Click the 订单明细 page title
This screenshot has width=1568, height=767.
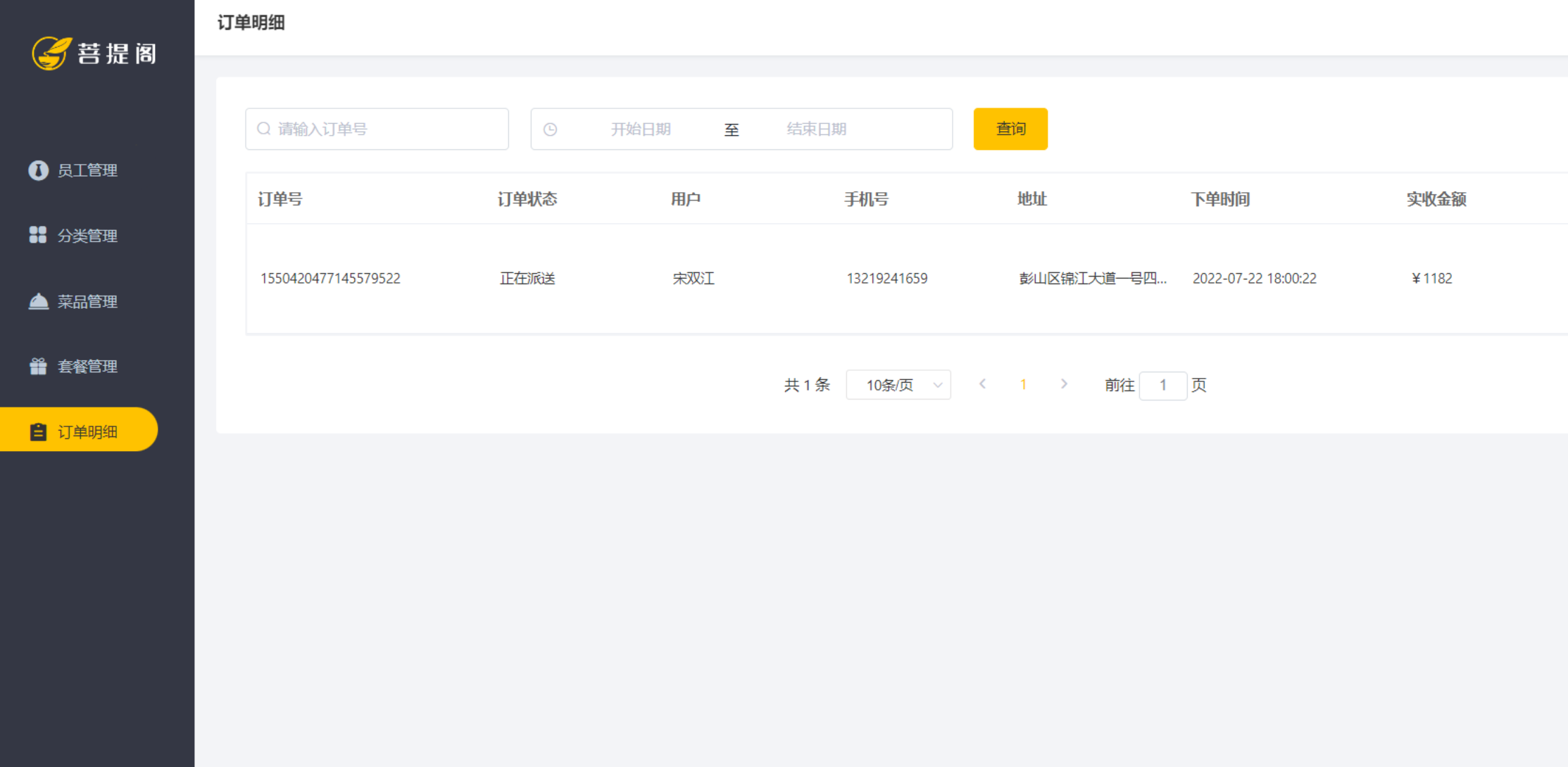(251, 23)
